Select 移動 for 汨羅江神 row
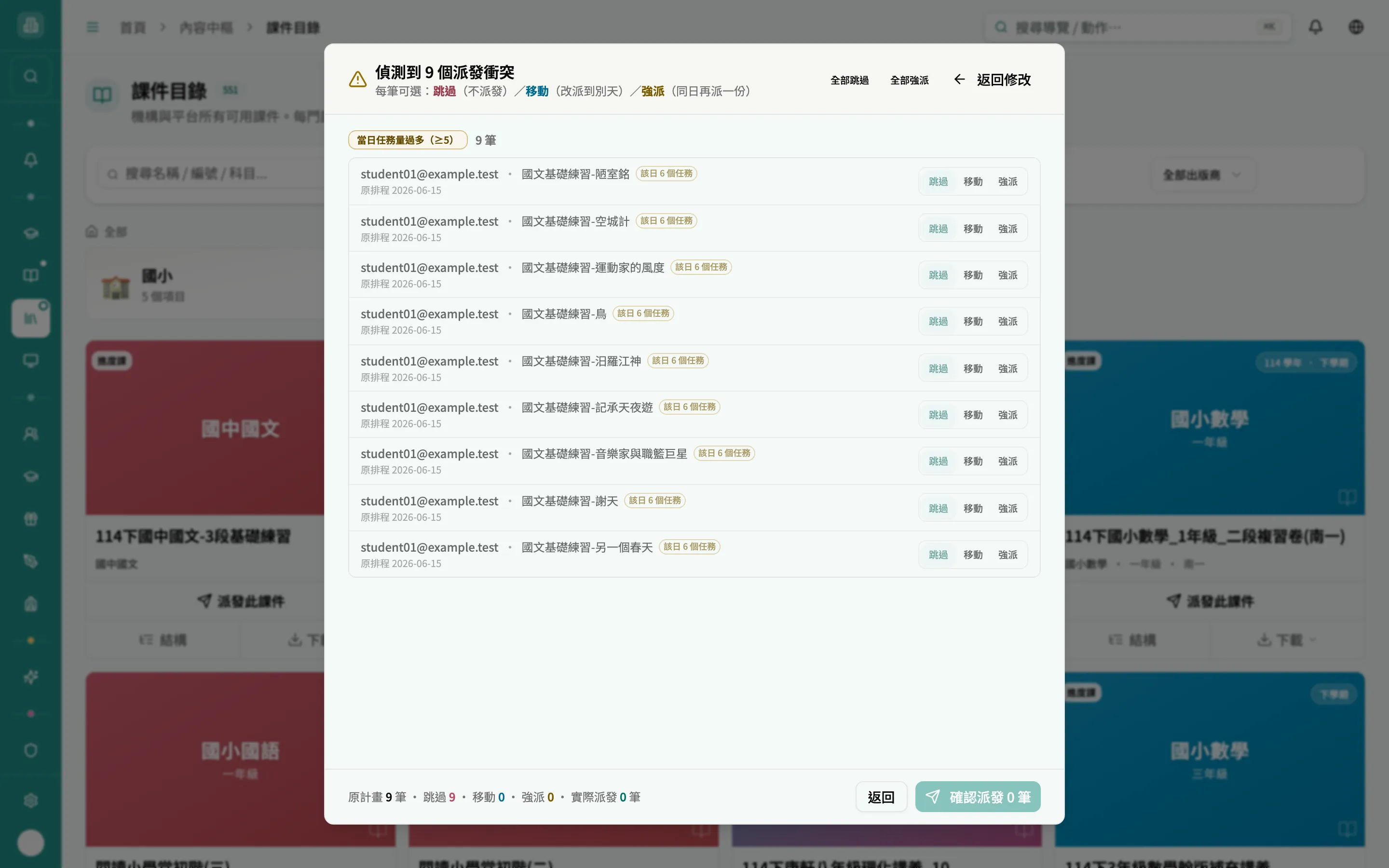This screenshot has height=868, width=1389. pyautogui.click(x=973, y=368)
